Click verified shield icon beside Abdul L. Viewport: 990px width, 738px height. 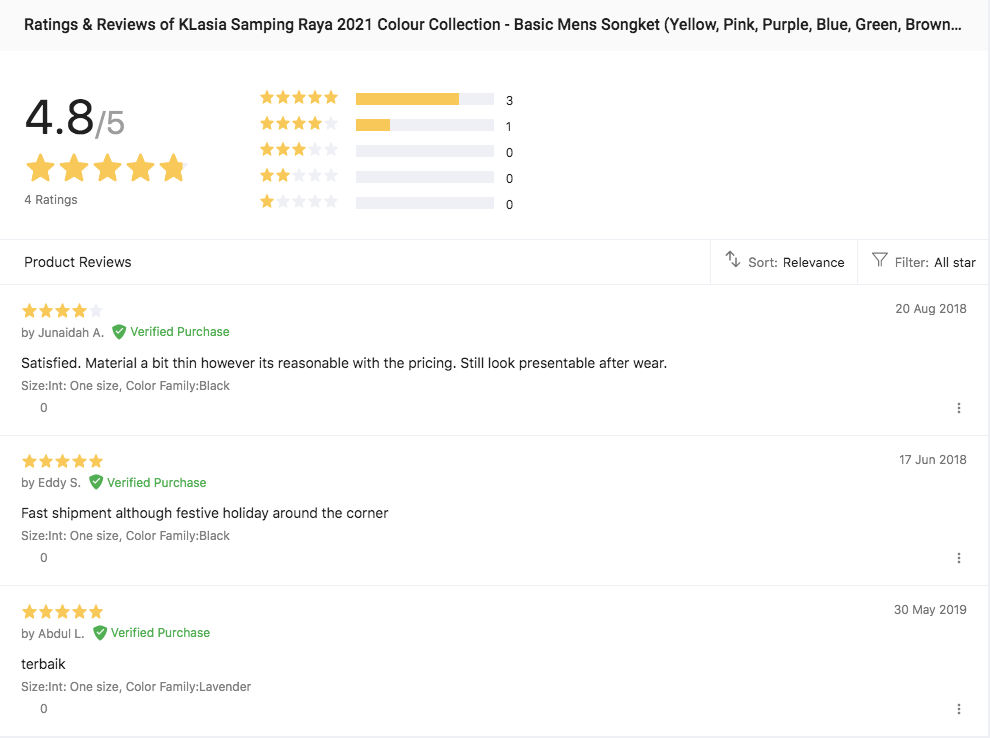point(100,633)
